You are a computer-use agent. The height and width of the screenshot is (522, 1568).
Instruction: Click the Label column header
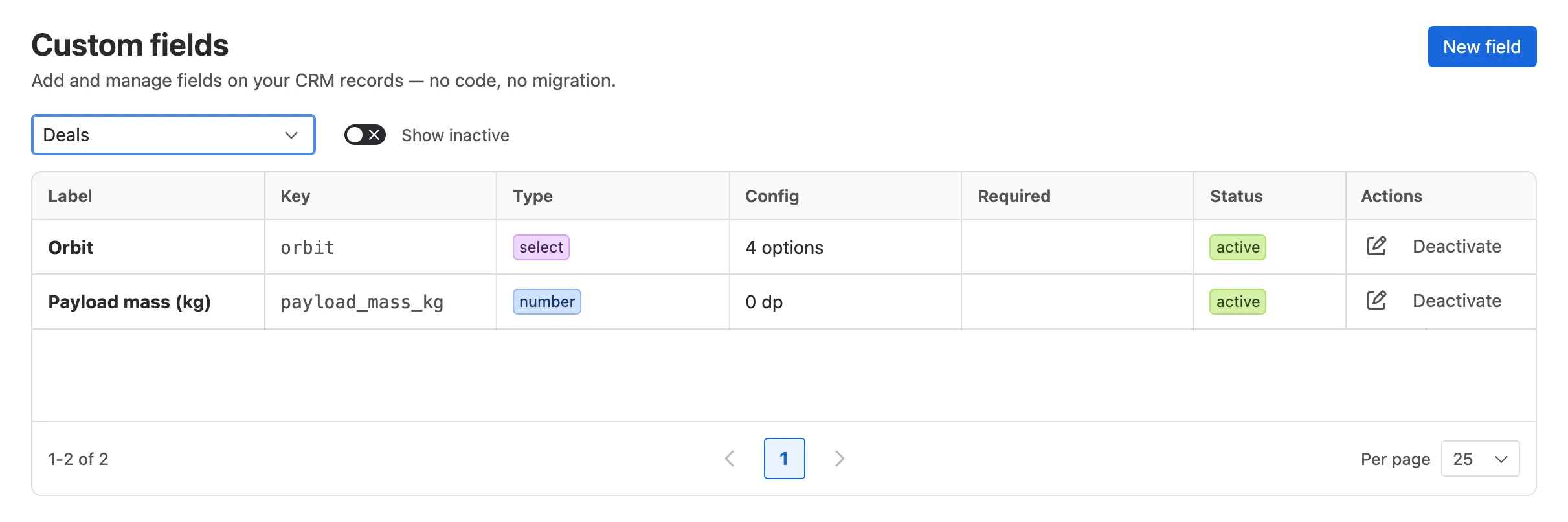[148, 196]
